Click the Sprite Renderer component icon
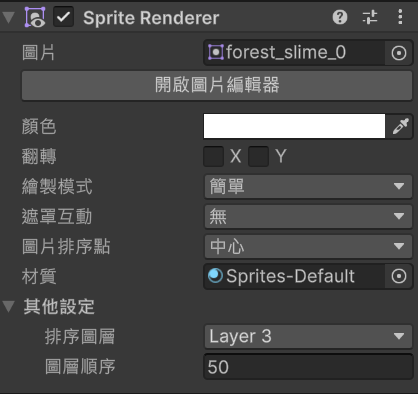 click(35, 17)
